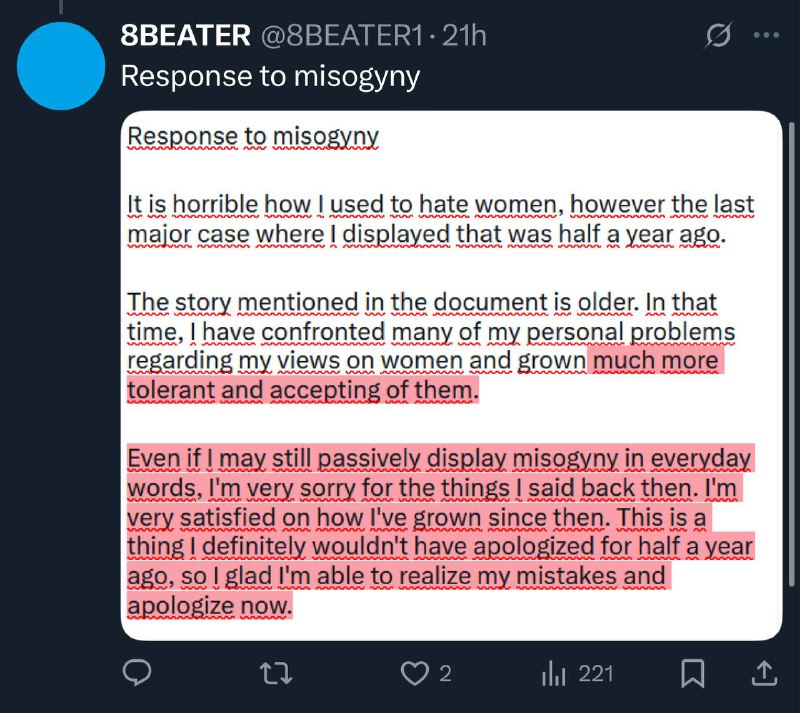Click the Grok slashed-circle icon
This screenshot has width=800, height=713.
point(718,35)
